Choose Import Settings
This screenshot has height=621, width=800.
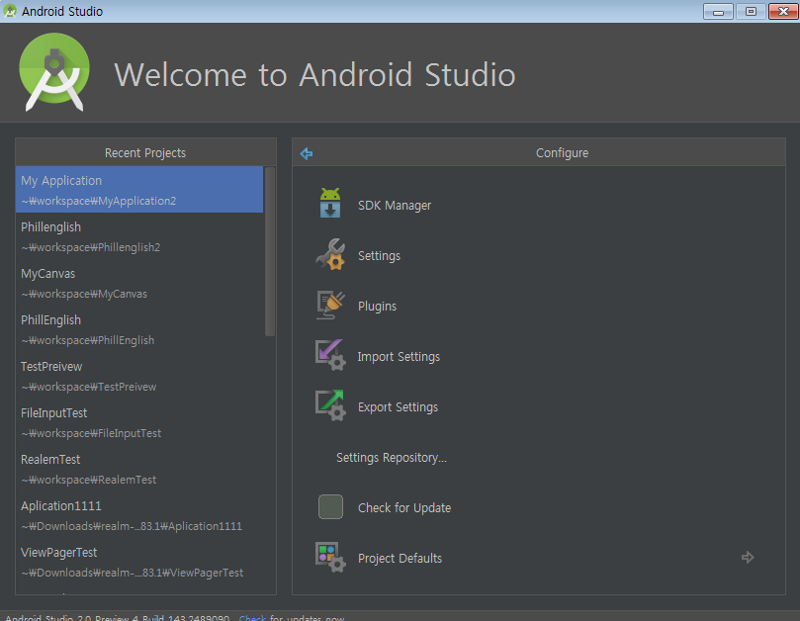(398, 357)
